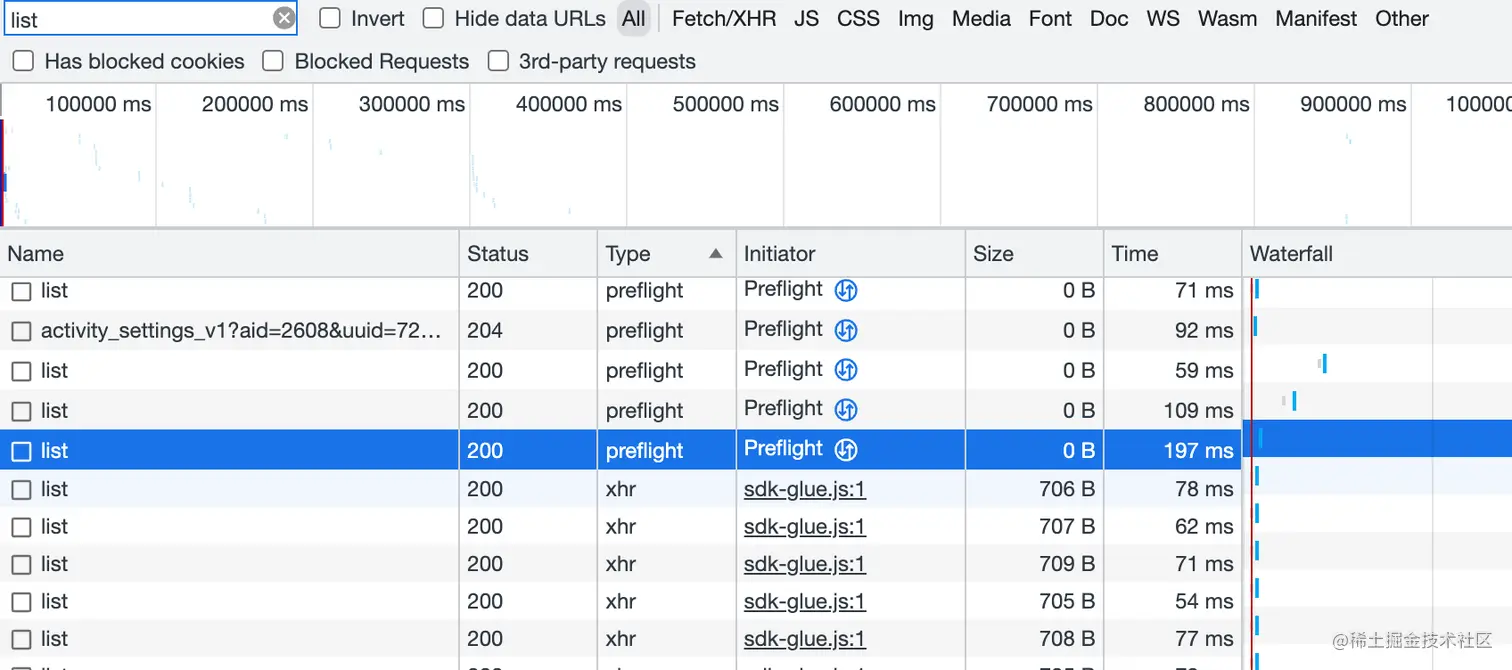1512x670 pixels.
Task: Click preflight icon in the 197 ms row
Action: [846, 450]
